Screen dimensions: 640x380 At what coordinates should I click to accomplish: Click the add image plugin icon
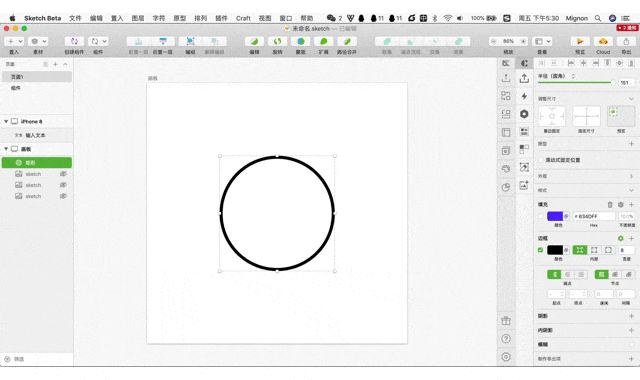coord(524,185)
